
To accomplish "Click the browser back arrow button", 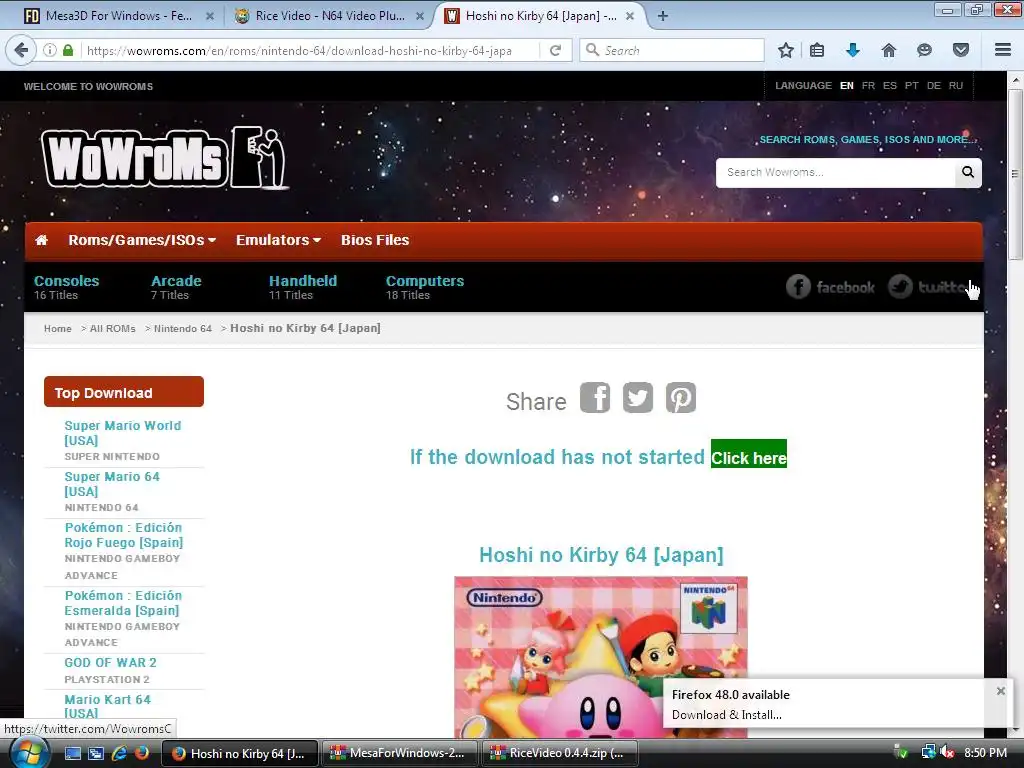I will (21, 50).
